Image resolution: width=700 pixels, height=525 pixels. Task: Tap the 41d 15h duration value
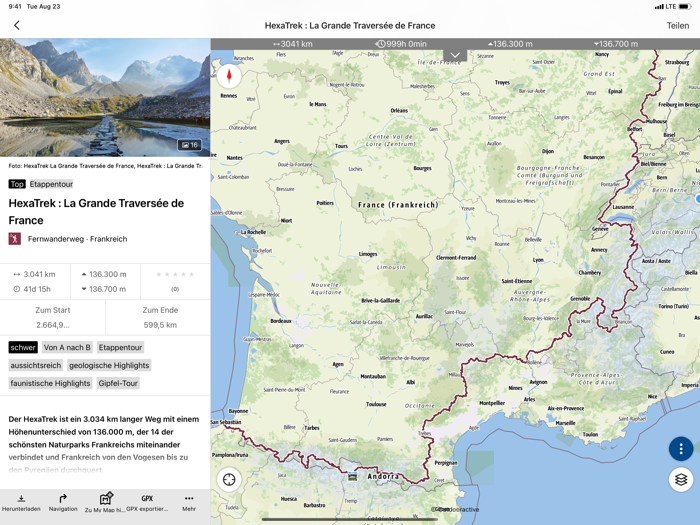pyautogui.click(x=37, y=289)
